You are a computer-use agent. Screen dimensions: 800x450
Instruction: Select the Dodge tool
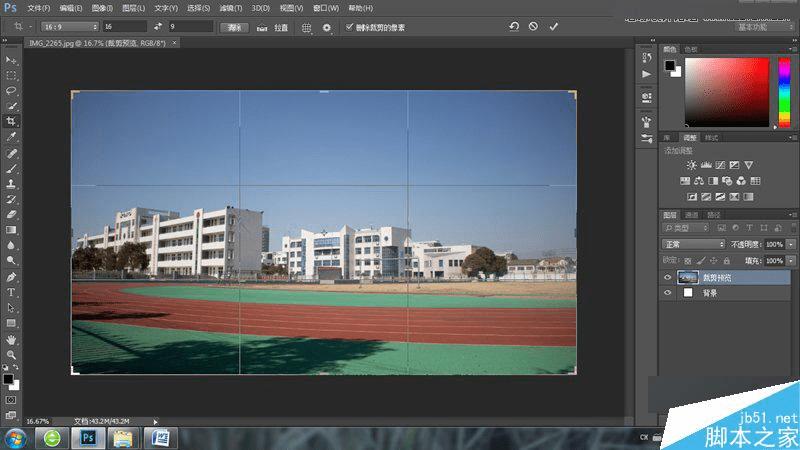(11, 260)
